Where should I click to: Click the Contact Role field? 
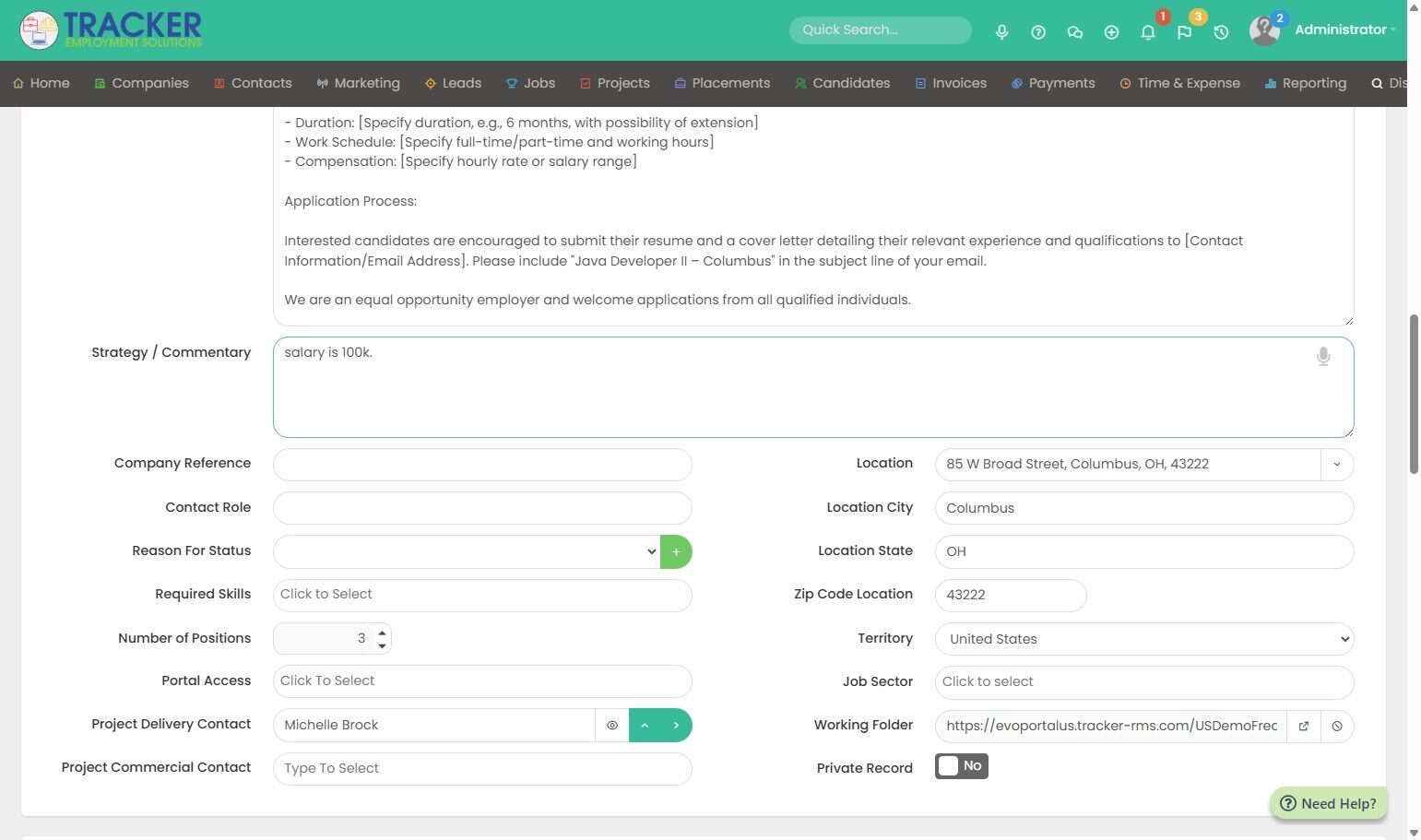[482, 508]
